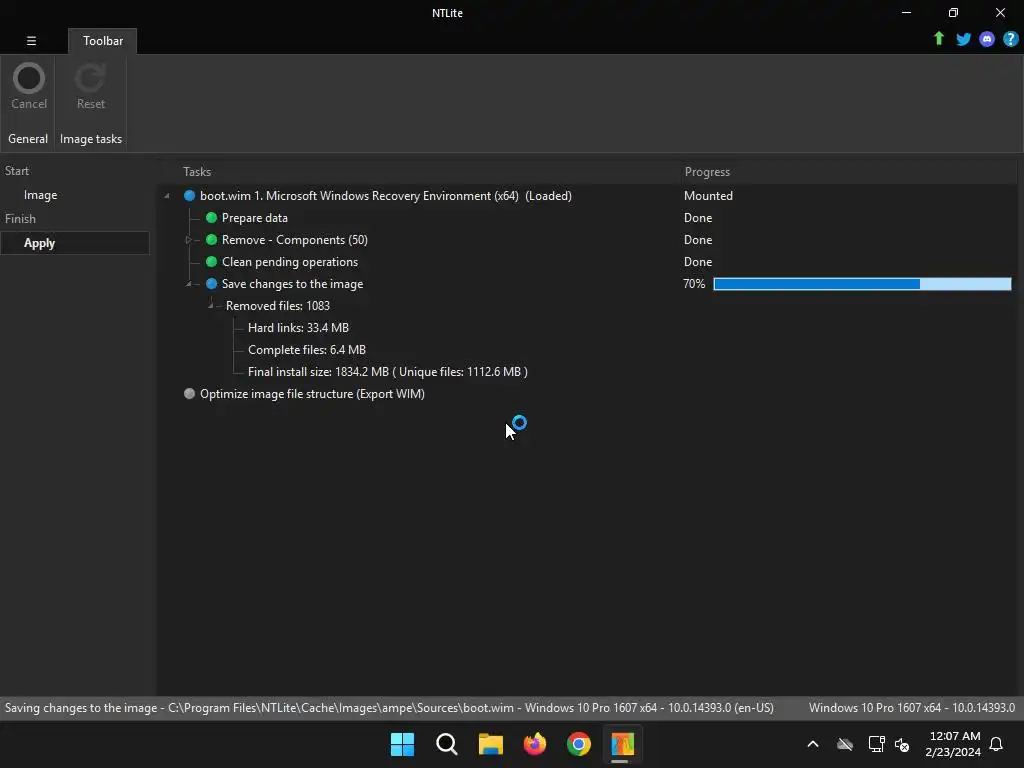This screenshot has height=768, width=1024.
Task: Select Save changes to the image task
Action: [x=292, y=283]
